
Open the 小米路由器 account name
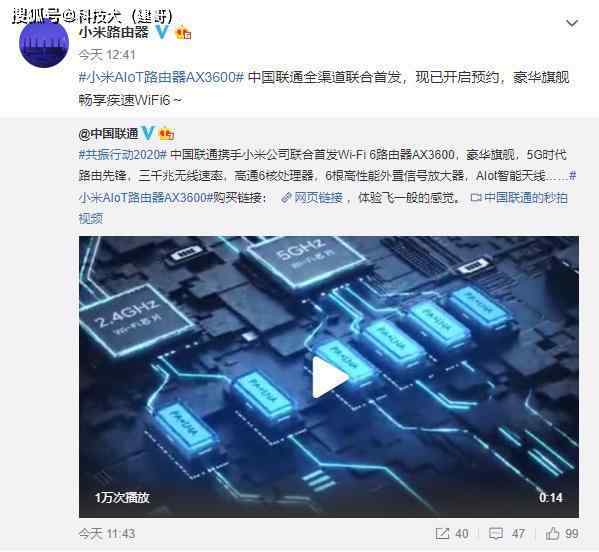[113, 32]
